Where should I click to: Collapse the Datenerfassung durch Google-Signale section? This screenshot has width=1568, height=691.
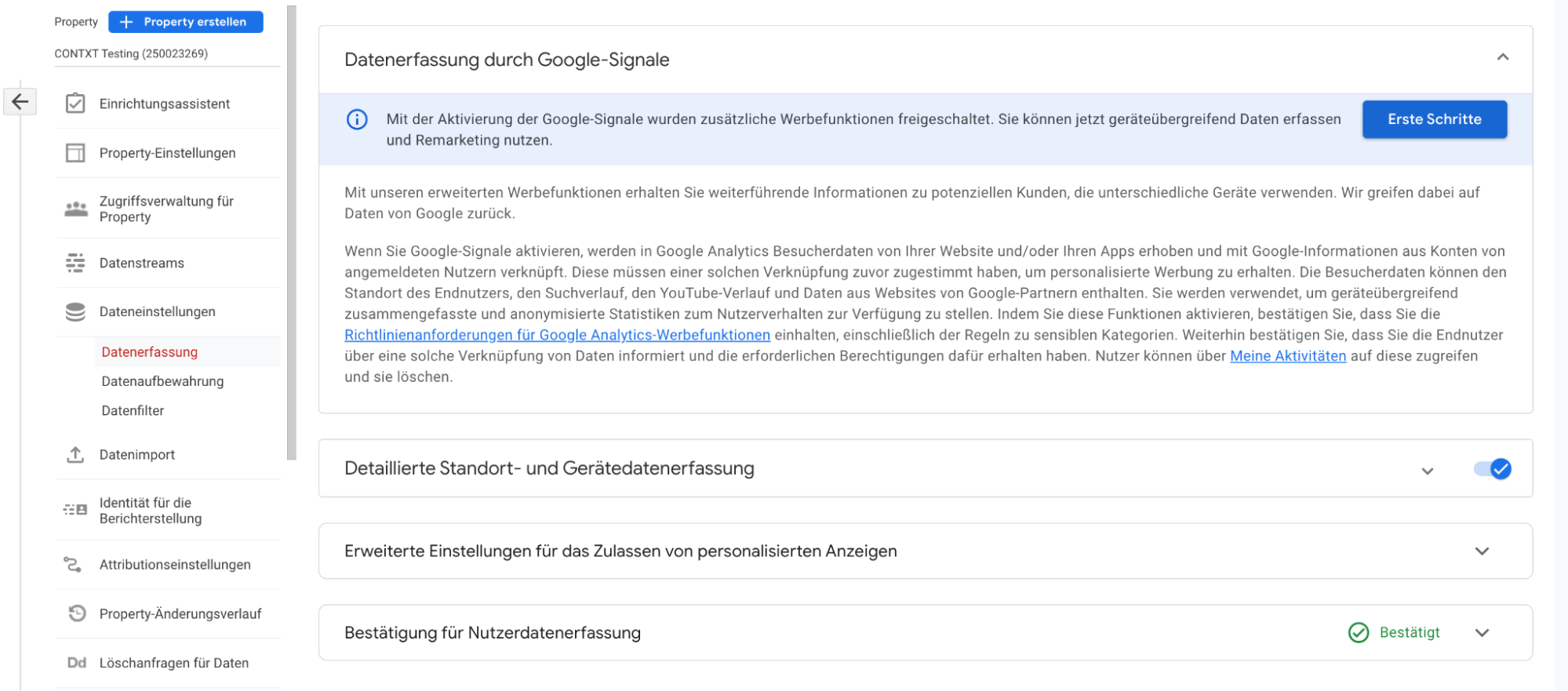coord(1502,57)
